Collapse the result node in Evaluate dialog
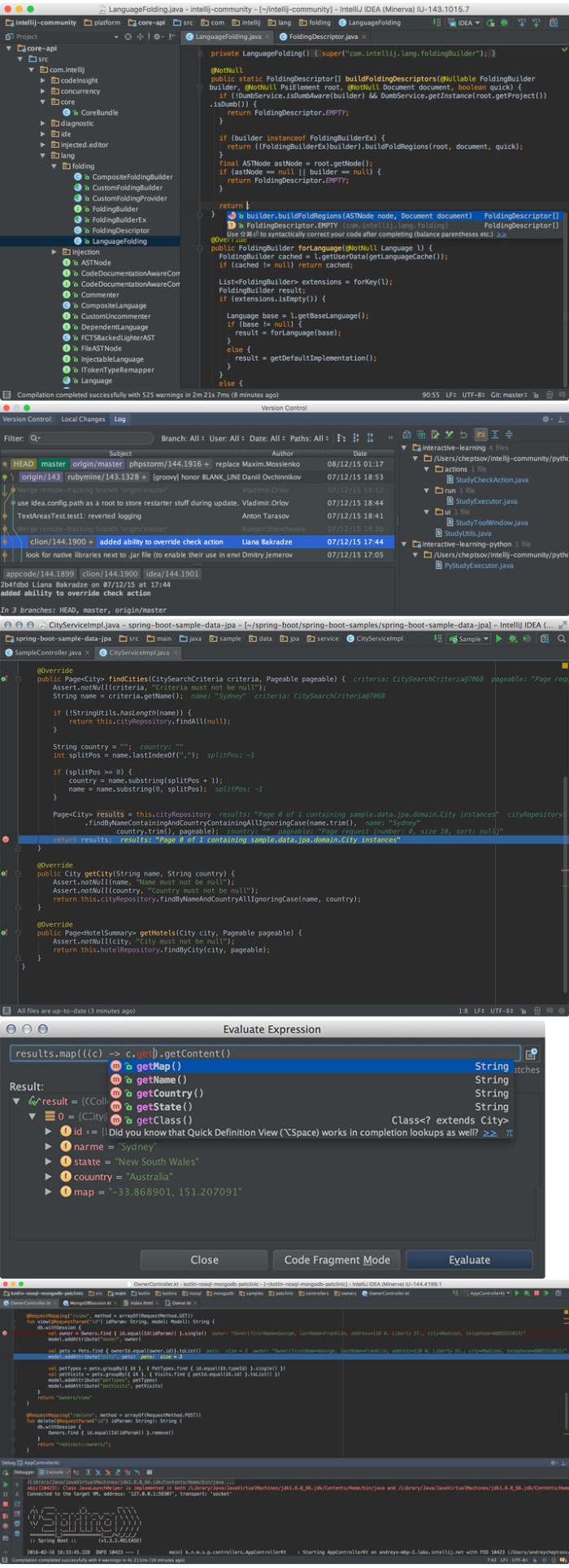Viewport: 569px width, 1568px height. click(x=17, y=1101)
